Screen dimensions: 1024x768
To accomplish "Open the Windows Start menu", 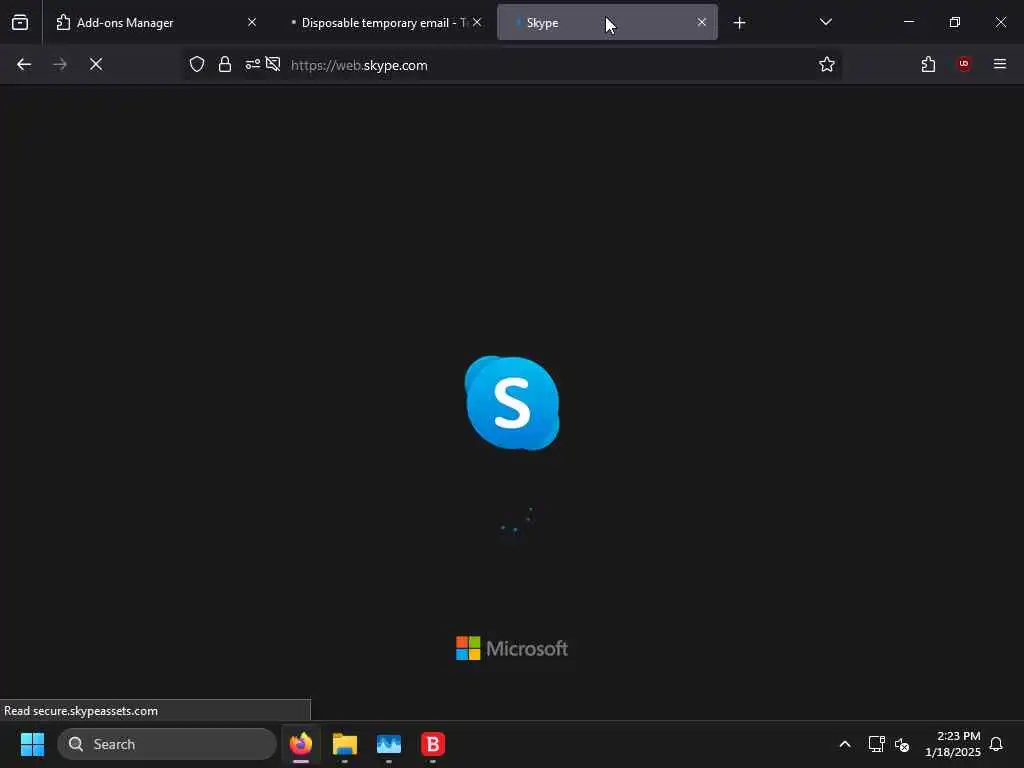I will 32,744.
